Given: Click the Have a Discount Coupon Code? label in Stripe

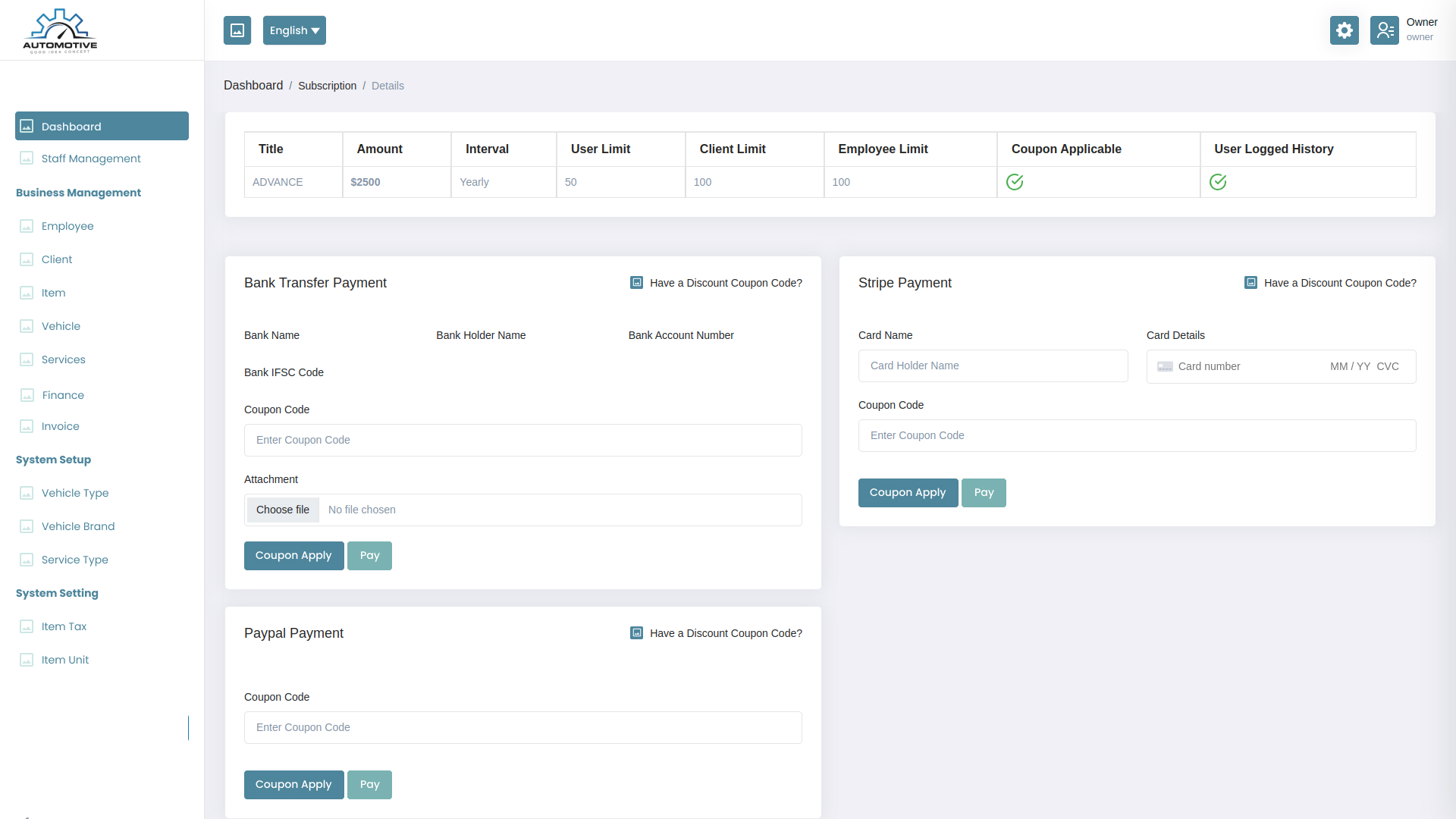Looking at the screenshot, I should click(x=1340, y=283).
